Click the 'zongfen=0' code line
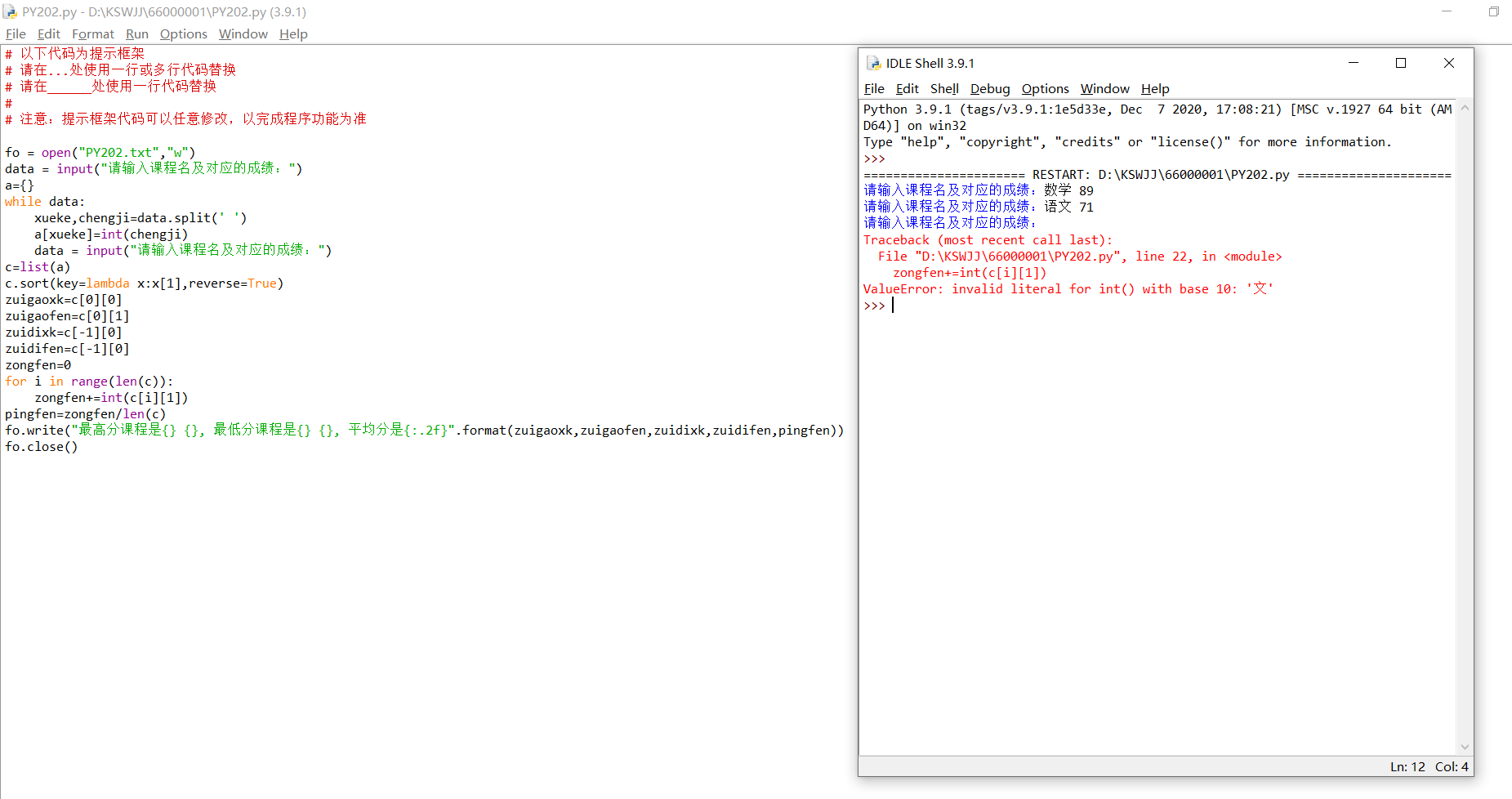 click(38, 364)
